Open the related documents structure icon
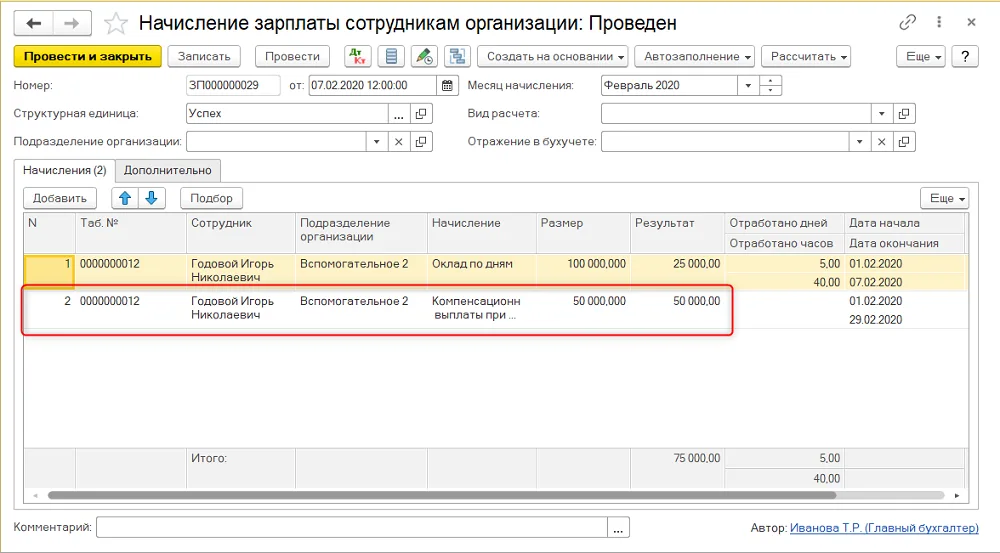 pyautogui.click(x=457, y=56)
